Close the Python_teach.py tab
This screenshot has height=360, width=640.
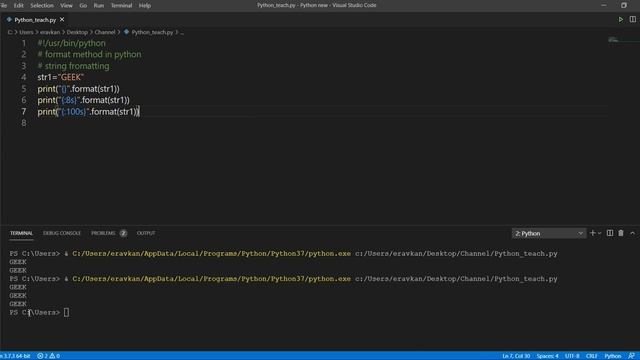(x=62, y=20)
